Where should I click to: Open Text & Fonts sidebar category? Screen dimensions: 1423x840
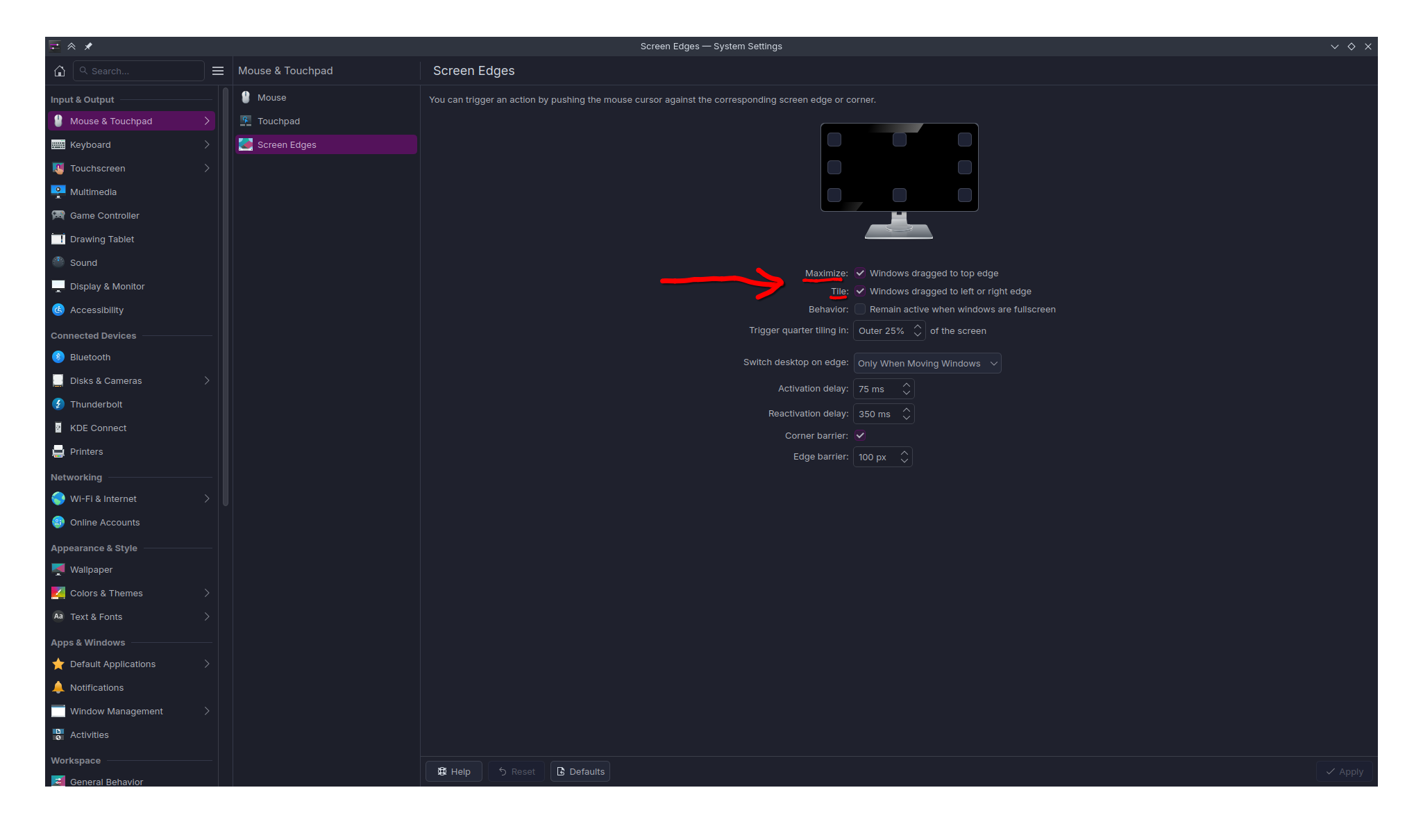tap(132, 616)
